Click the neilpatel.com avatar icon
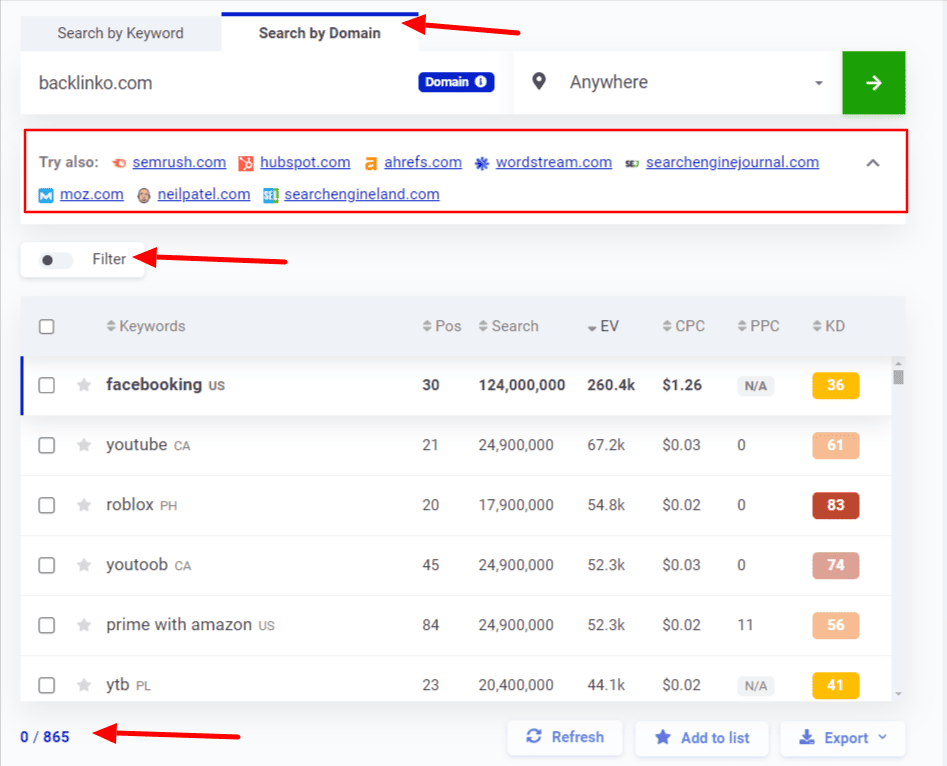This screenshot has height=766, width=947. click(x=144, y=195)
